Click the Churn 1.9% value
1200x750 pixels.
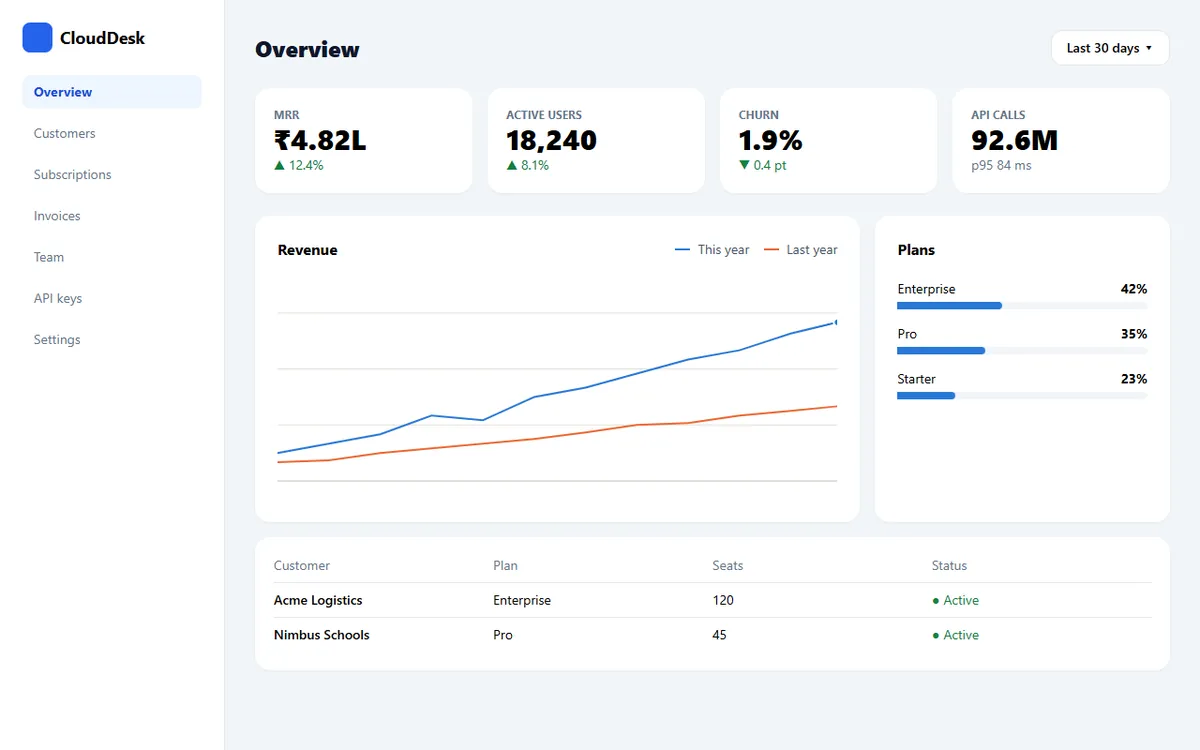(770, 140)
